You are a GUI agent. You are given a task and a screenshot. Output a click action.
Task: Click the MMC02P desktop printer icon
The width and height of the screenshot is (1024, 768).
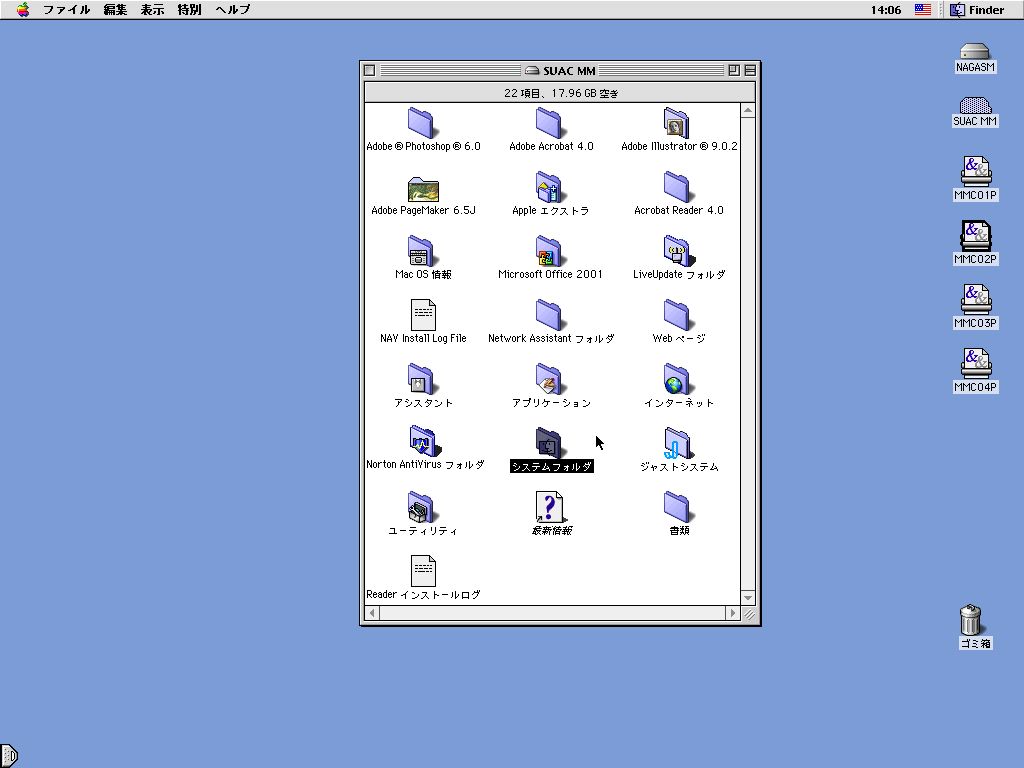tap(975, 236)
